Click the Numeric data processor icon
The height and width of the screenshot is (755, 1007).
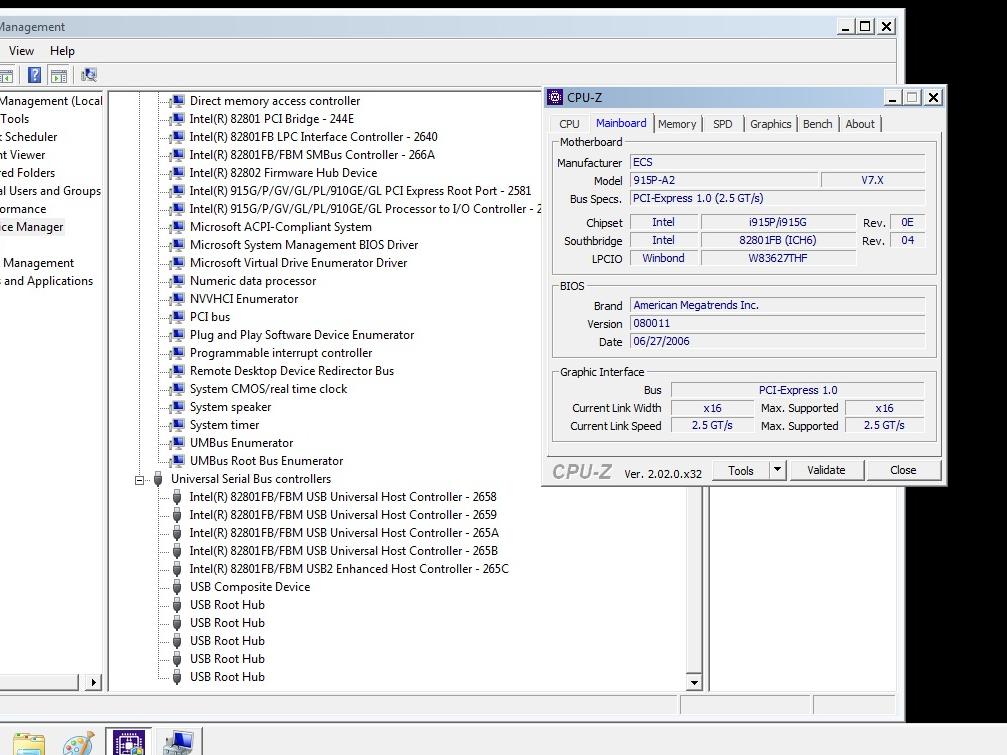click(177, 281)
